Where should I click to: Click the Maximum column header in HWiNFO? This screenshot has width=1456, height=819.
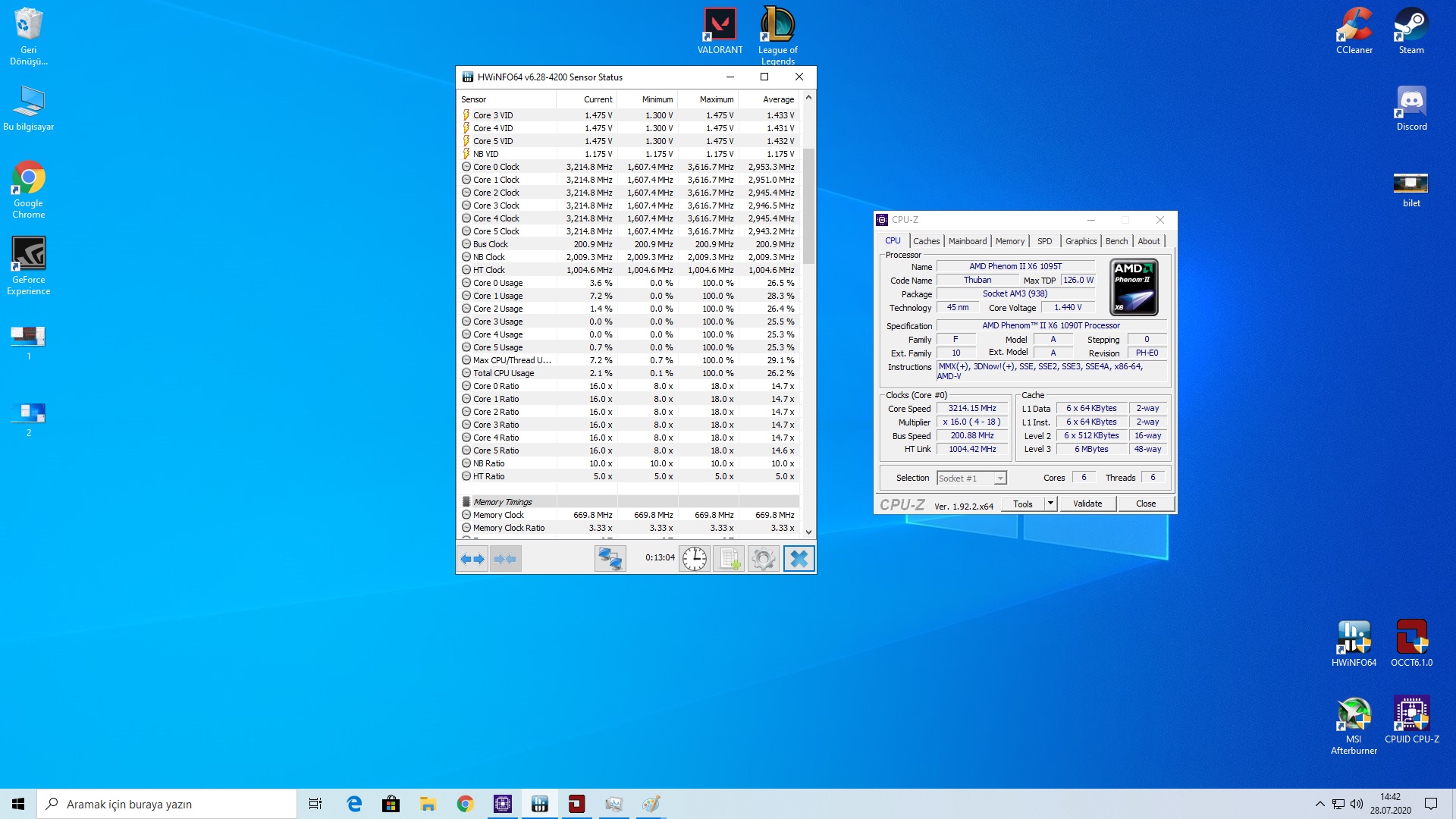click(x=708, y=99)
